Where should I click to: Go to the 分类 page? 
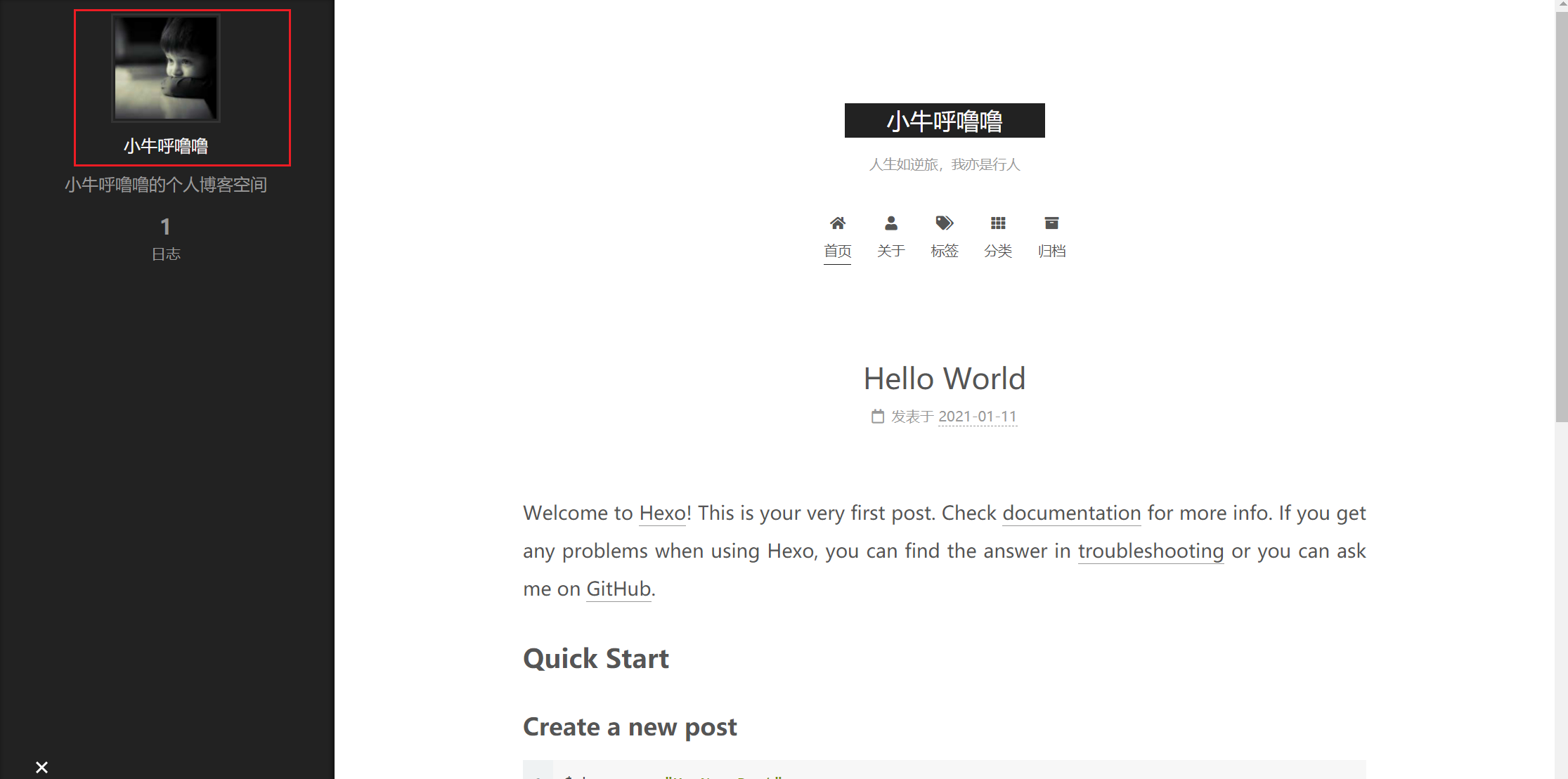pyautogui.click(x=998, y=251)
